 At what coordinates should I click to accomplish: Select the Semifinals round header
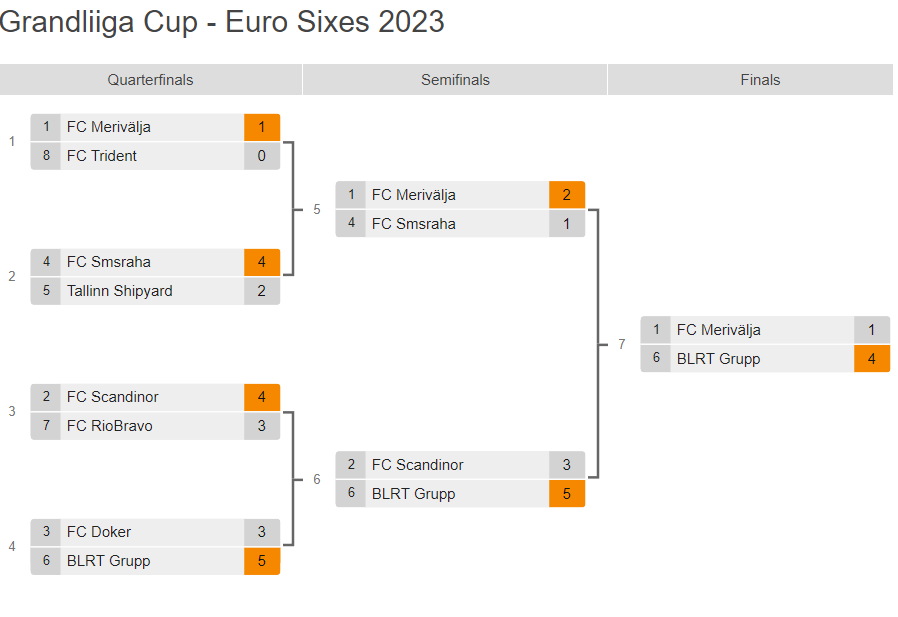click(x=455, y=80)
